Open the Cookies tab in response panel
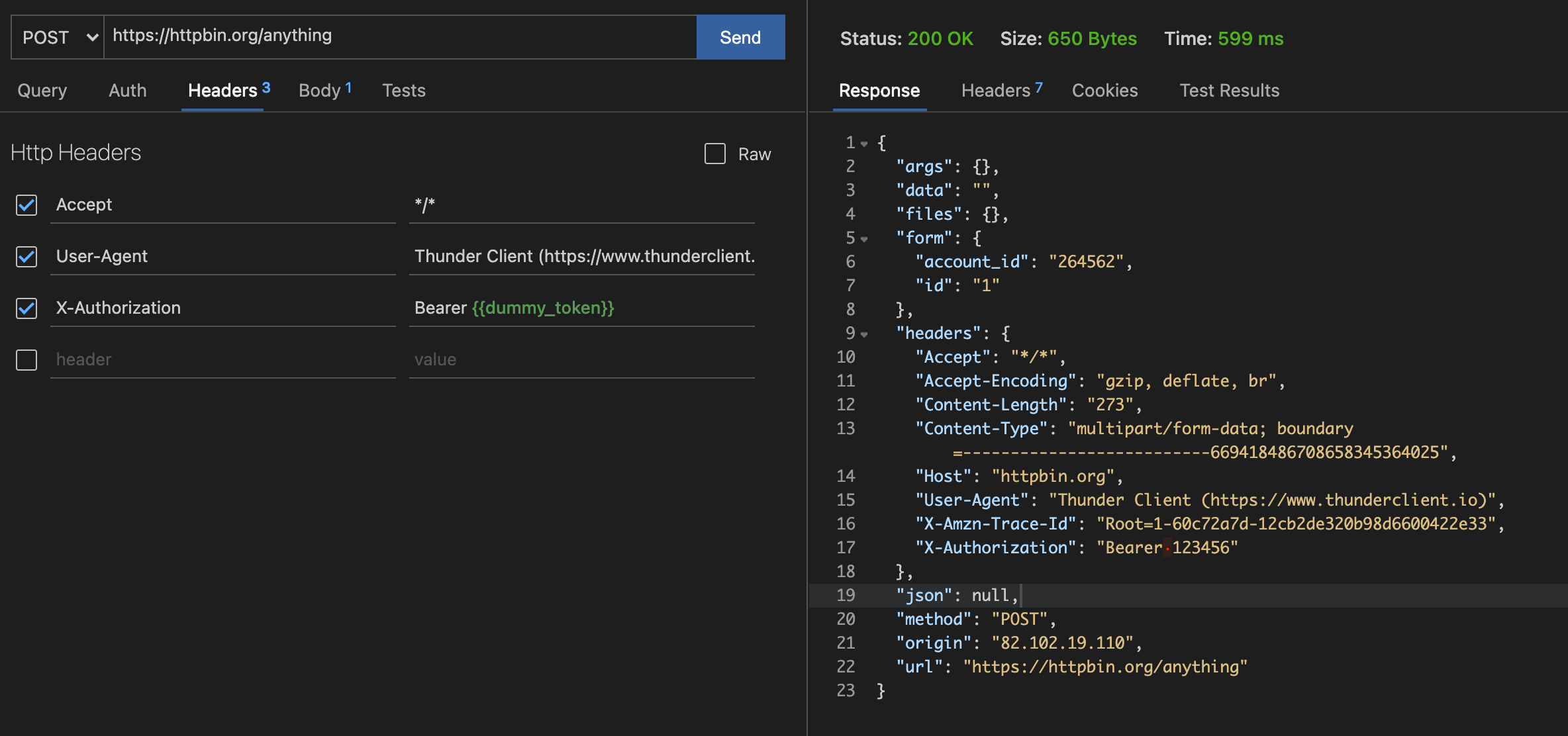 (1104, 91)
